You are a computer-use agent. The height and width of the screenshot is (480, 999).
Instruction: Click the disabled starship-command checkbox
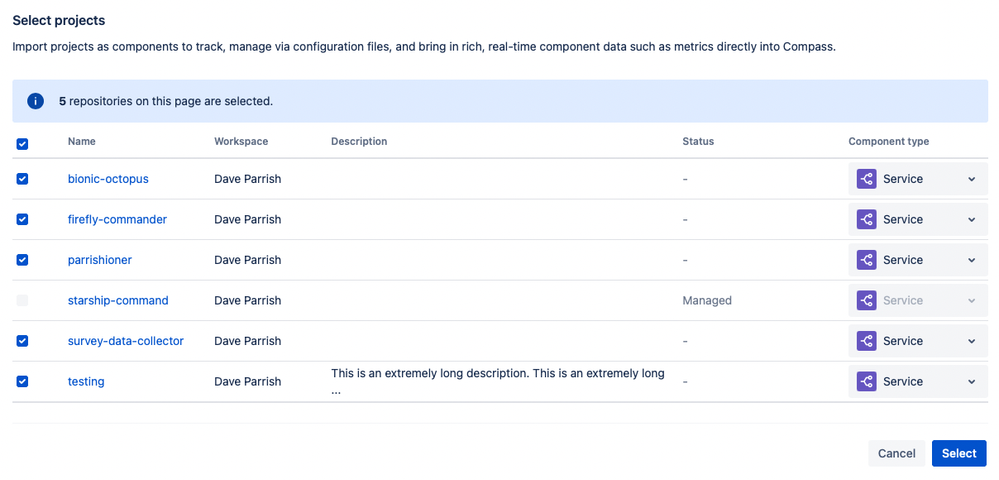tap(22, 300)
